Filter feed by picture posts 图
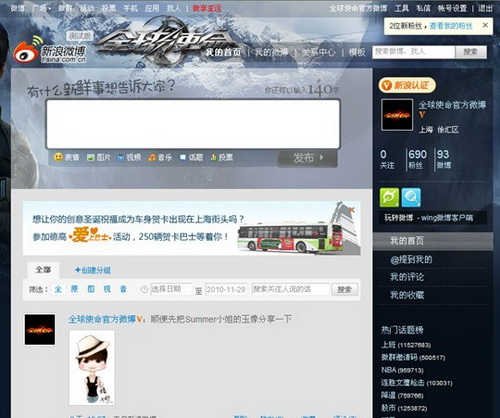Screen dimensions: 500x418 (91, 289)
